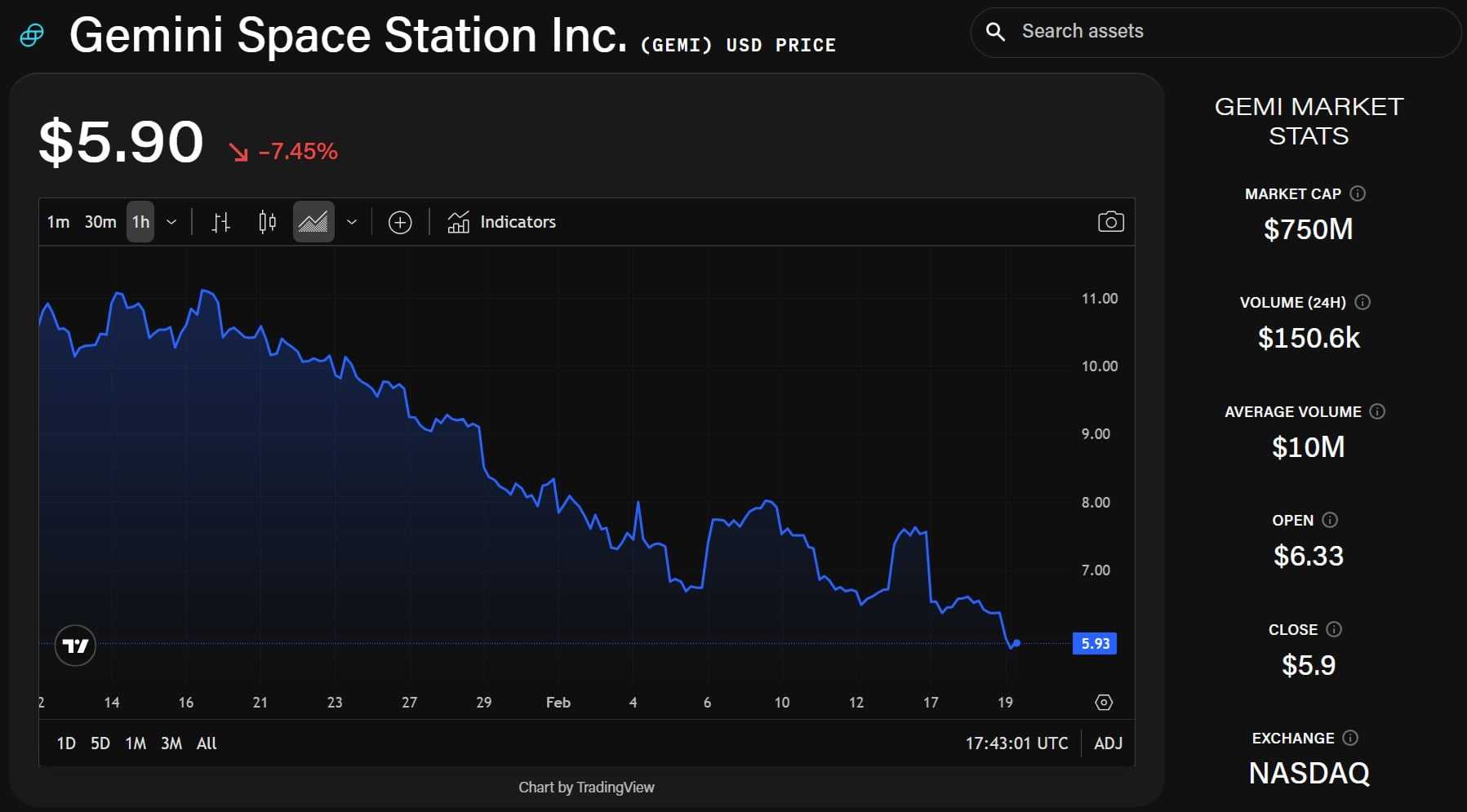Open the chart settings gear icon

[1105, 702]
